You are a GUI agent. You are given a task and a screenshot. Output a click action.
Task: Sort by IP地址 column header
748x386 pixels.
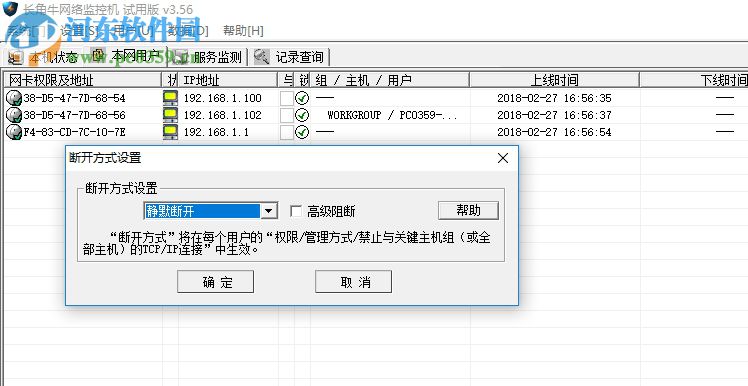(x=228, y=80)
